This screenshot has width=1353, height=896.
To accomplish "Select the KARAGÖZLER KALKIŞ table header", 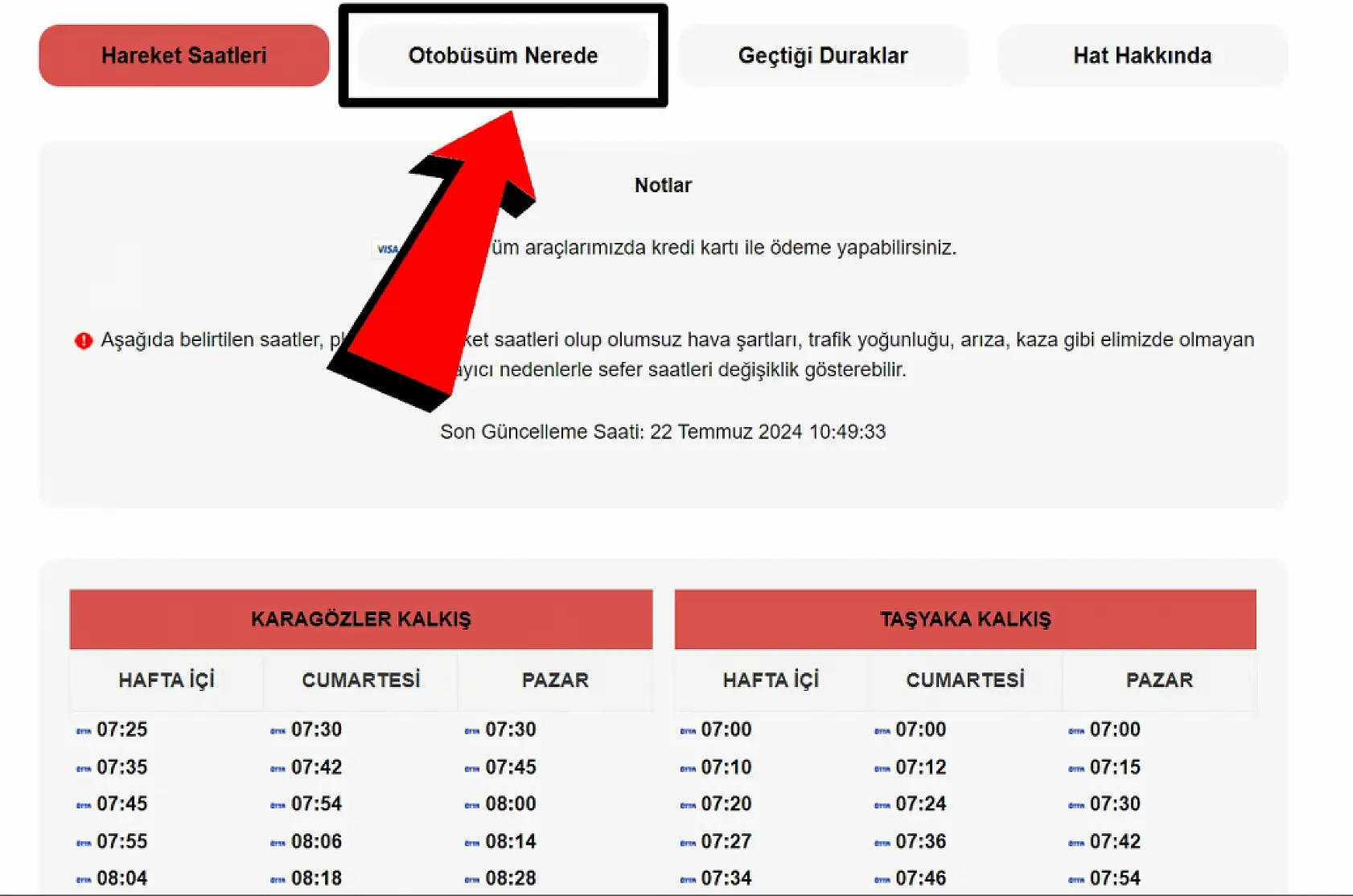I will pyautogui.click(x=361, y=619).
